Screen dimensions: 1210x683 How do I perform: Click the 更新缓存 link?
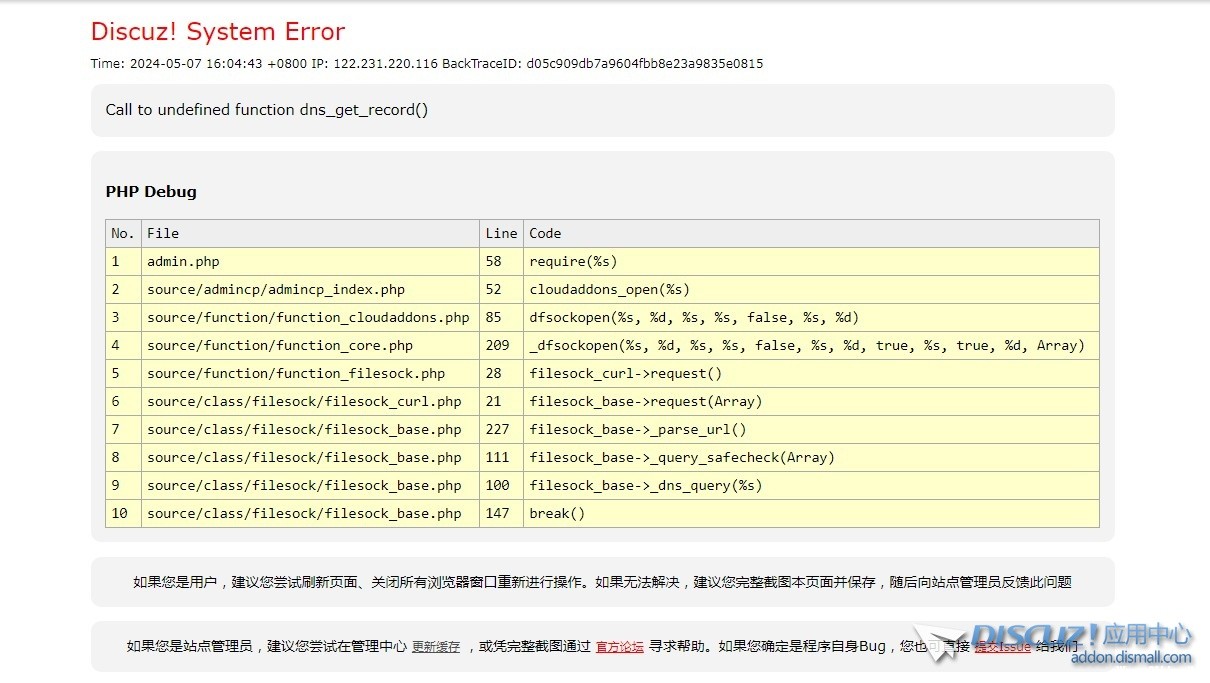pos(436,647)
